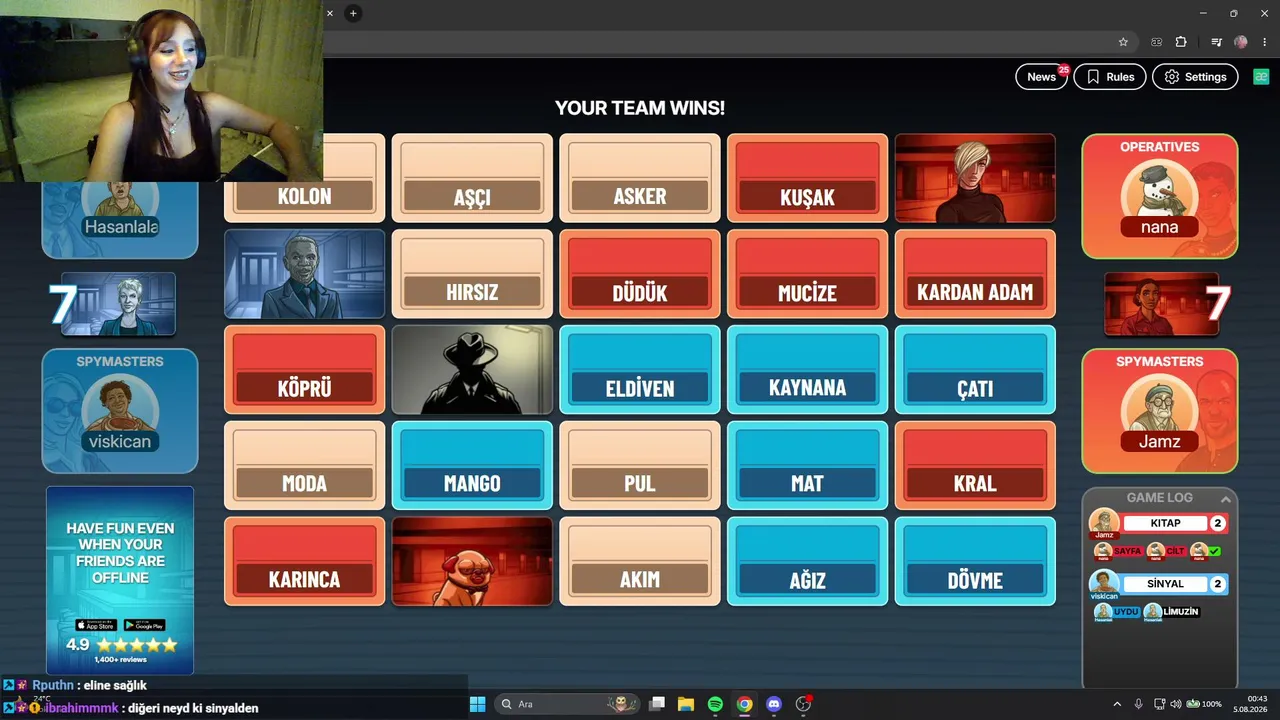
Task: Click the black assassin card
Action: (x=472, y=370)
